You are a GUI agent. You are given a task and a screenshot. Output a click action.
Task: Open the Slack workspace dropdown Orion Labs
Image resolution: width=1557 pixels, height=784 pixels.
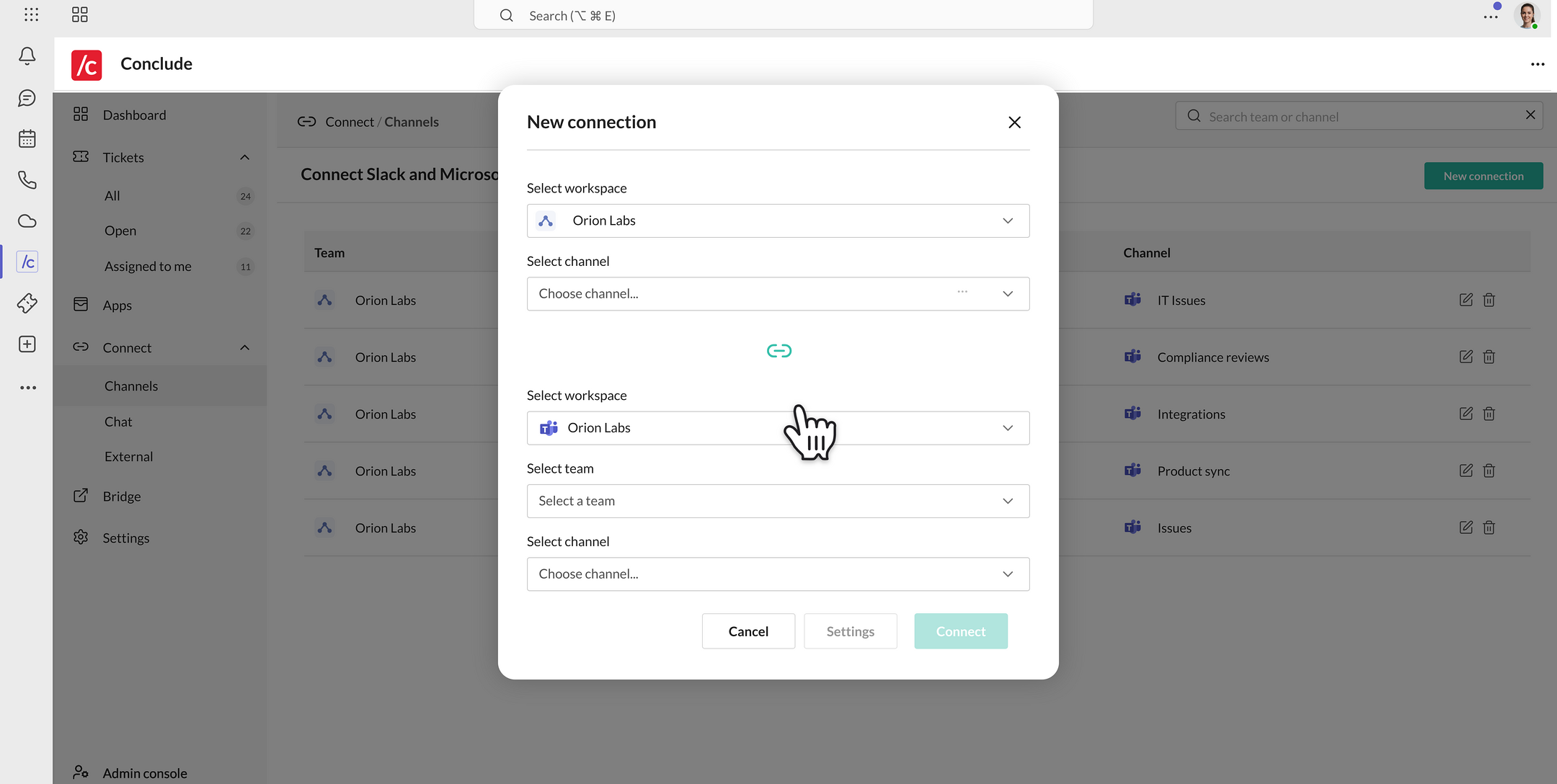point(778,220)
